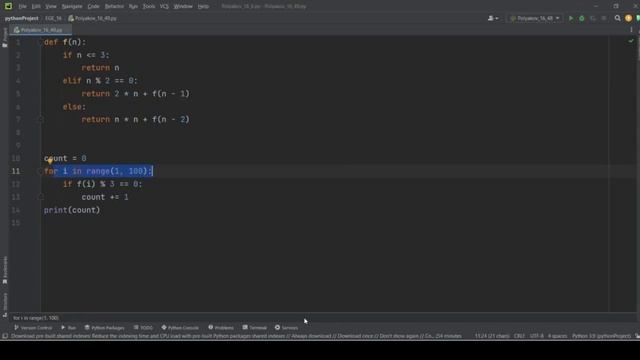Open the Refactor menu
The width and height of the screenshot is (640, 360).
114,6
